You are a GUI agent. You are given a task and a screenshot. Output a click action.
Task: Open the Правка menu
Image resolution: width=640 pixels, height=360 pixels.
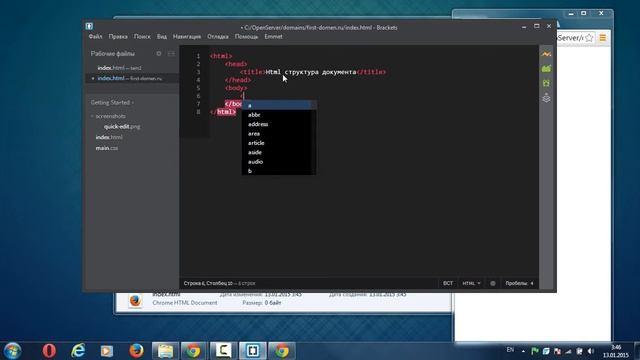(118, 37)
